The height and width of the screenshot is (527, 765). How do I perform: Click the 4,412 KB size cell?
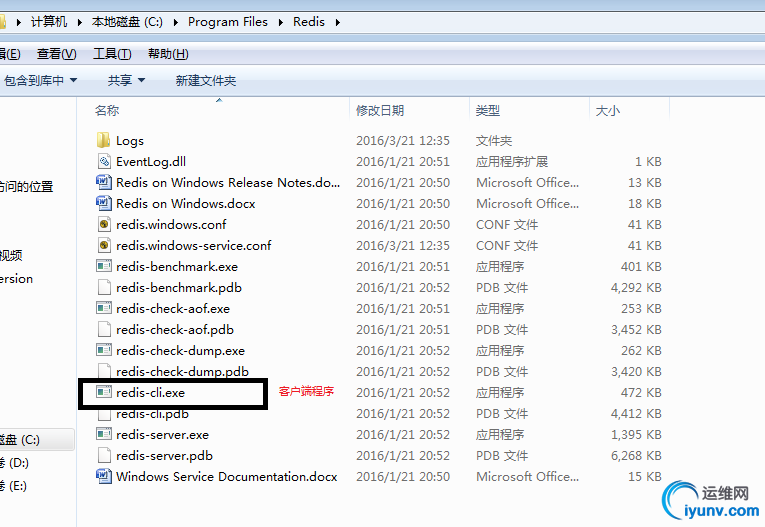point(636,414)
